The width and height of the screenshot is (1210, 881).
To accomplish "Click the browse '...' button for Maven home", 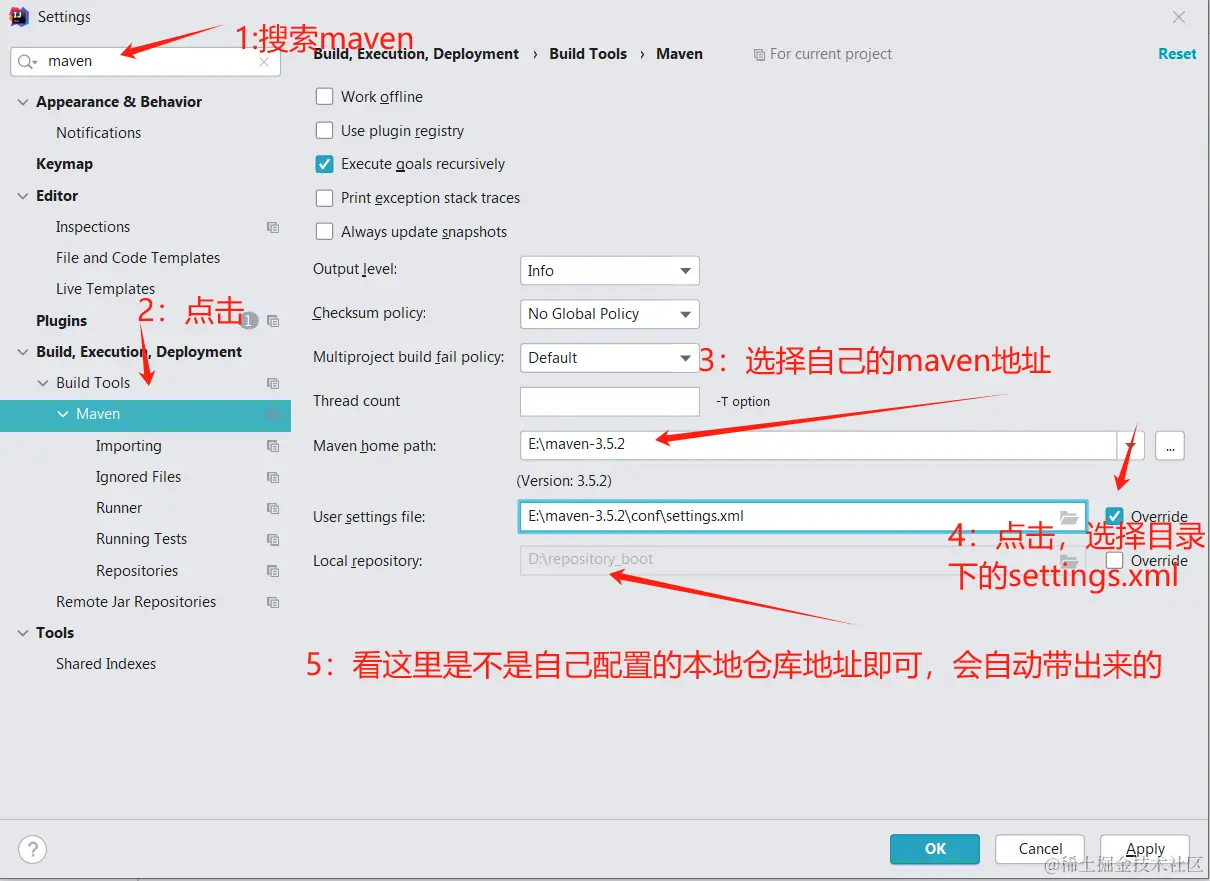I will click(x=1170, y=446).
